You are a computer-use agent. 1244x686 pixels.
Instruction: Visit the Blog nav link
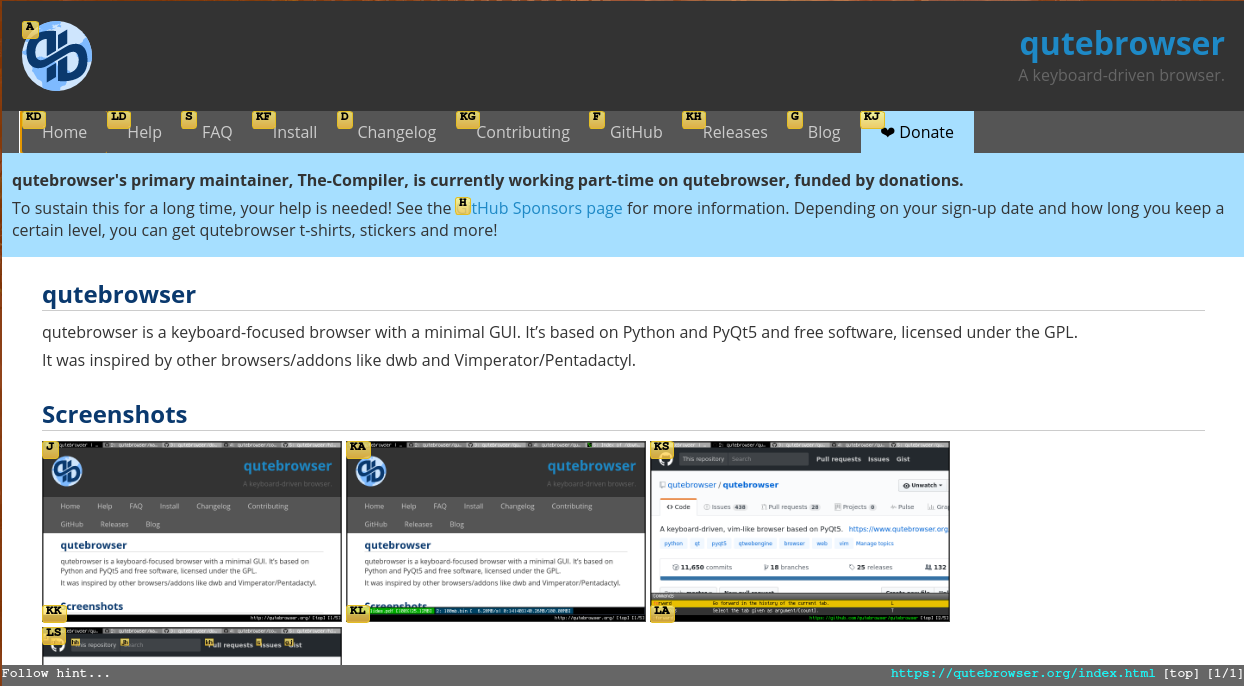[x=824, y=132]
